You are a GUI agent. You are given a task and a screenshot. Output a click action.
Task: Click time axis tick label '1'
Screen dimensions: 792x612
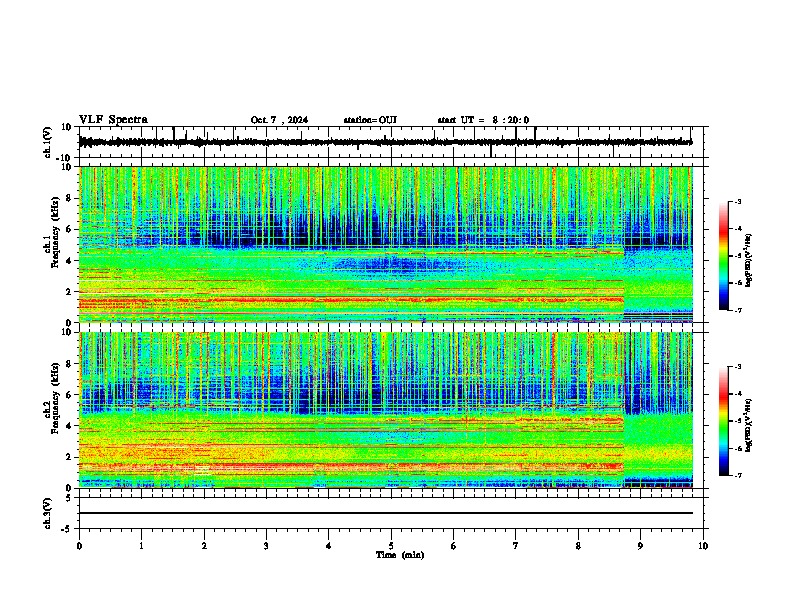click(141, 546)
